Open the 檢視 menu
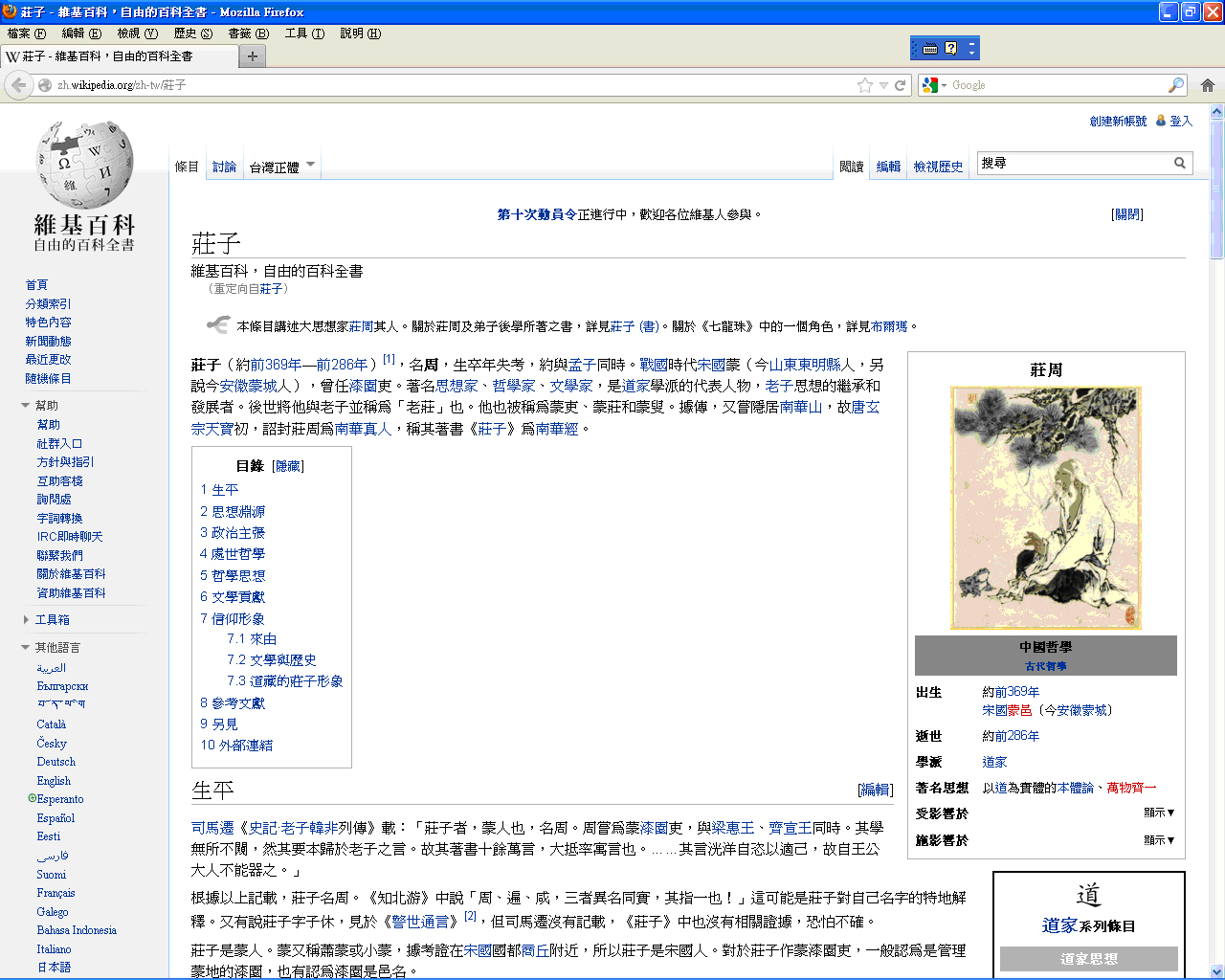This screenshot has height=980, width=1225. pyautogui.click(x=137, y=33)
